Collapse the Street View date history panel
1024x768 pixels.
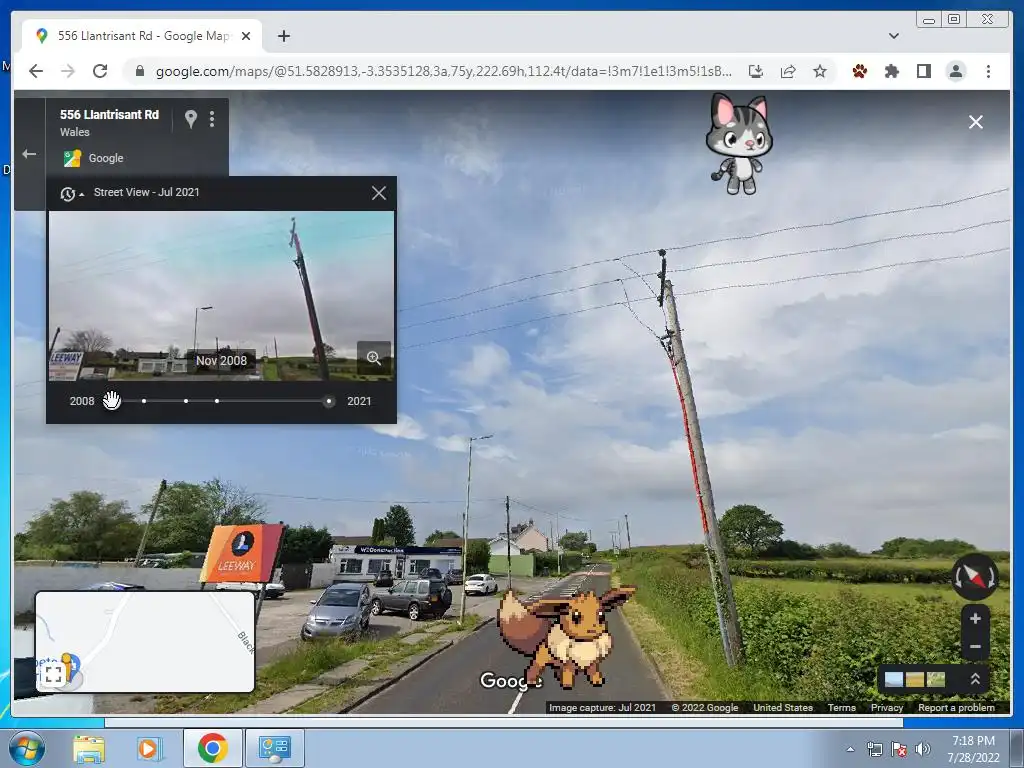pos(71,193)
